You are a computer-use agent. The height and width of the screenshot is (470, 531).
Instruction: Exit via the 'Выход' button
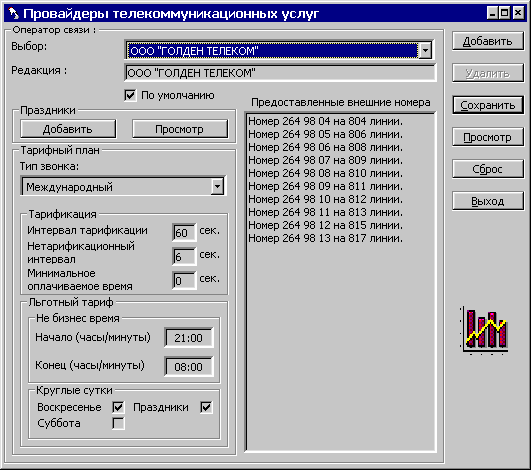pyautogui.click(x=488, y=201)
